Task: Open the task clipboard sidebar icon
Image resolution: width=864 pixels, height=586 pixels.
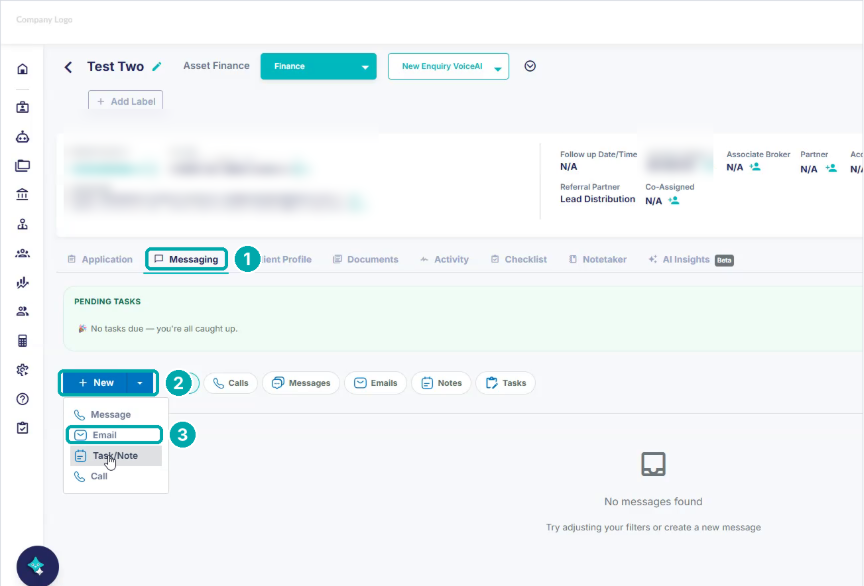Action: coord(23,428)
